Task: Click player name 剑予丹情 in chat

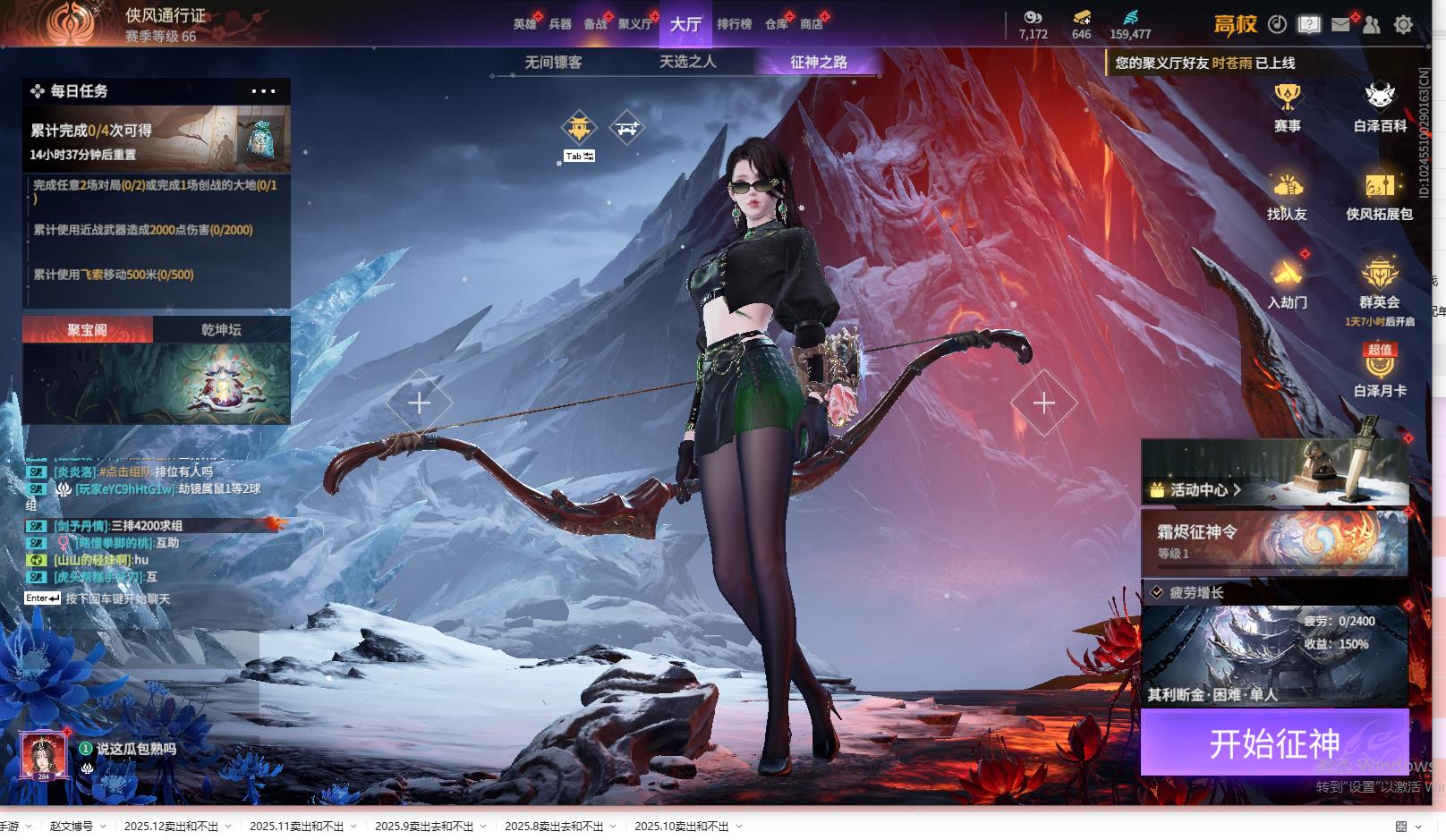Action: [x=80, y=525]
